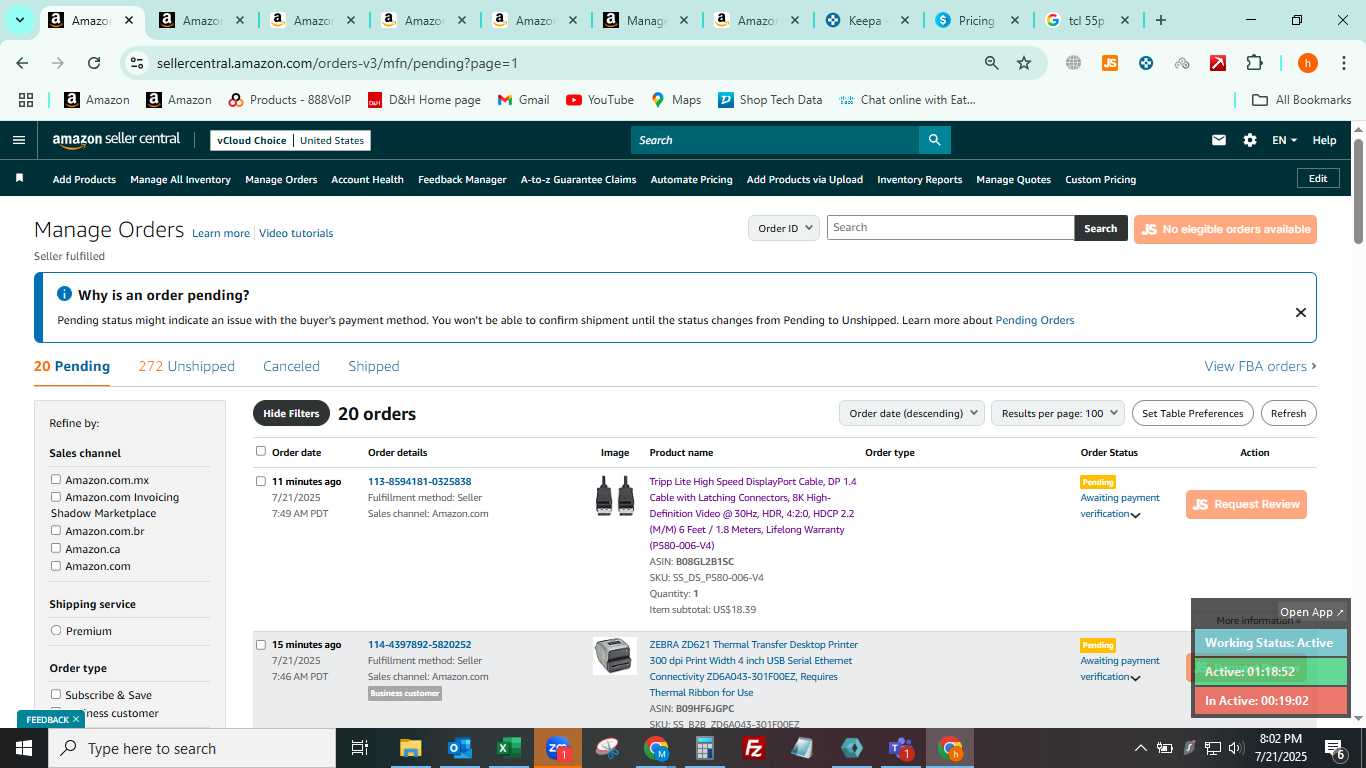Click in the Order ID search field

click(950, 228)
